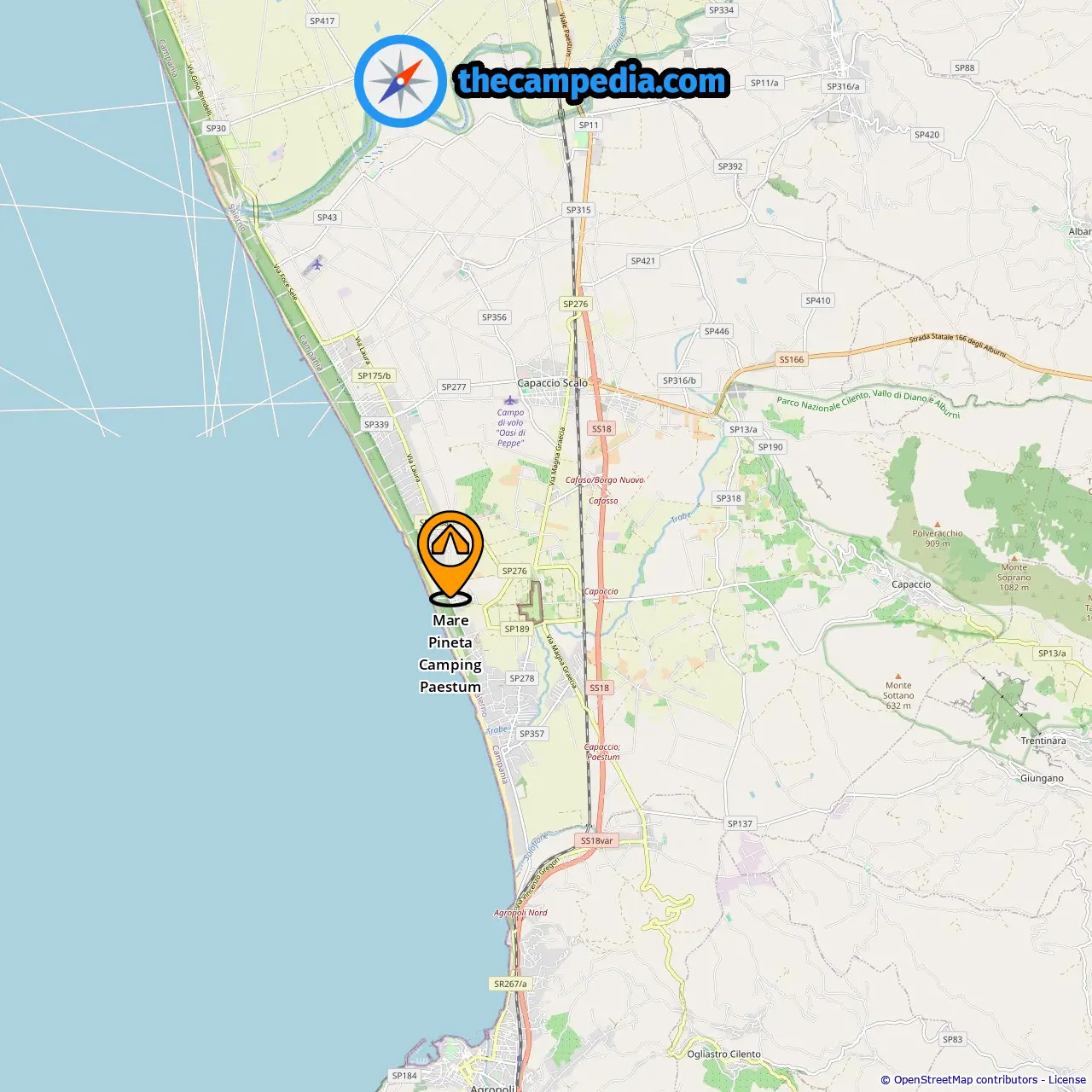1092x1092 pixels.
Task: Click the Ogliastro Cilento town label
Action: pyautogui.click(x=724, y=1054)
